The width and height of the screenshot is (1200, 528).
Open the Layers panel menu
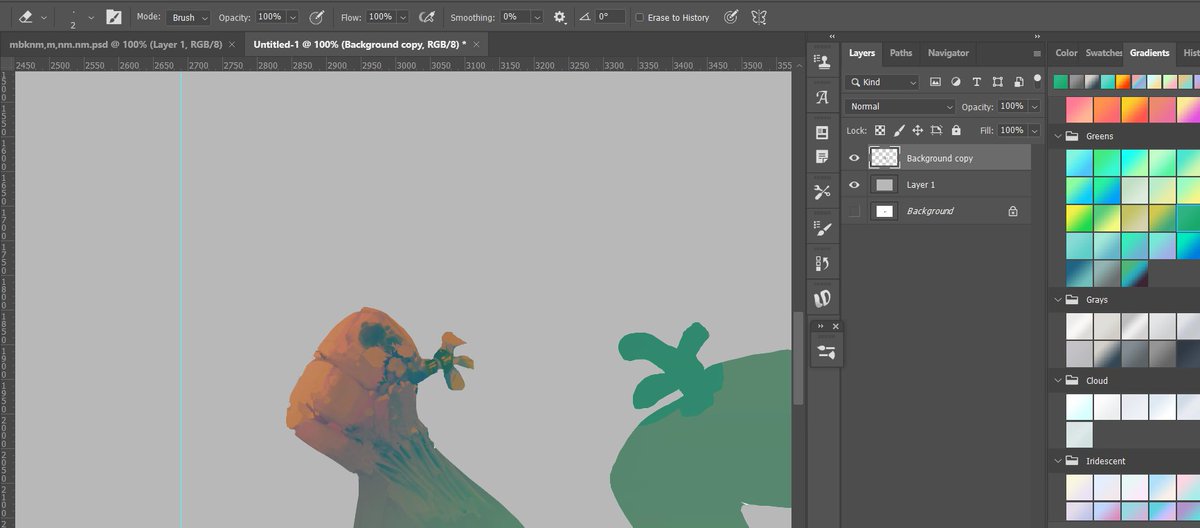(x=1037, y=54)
